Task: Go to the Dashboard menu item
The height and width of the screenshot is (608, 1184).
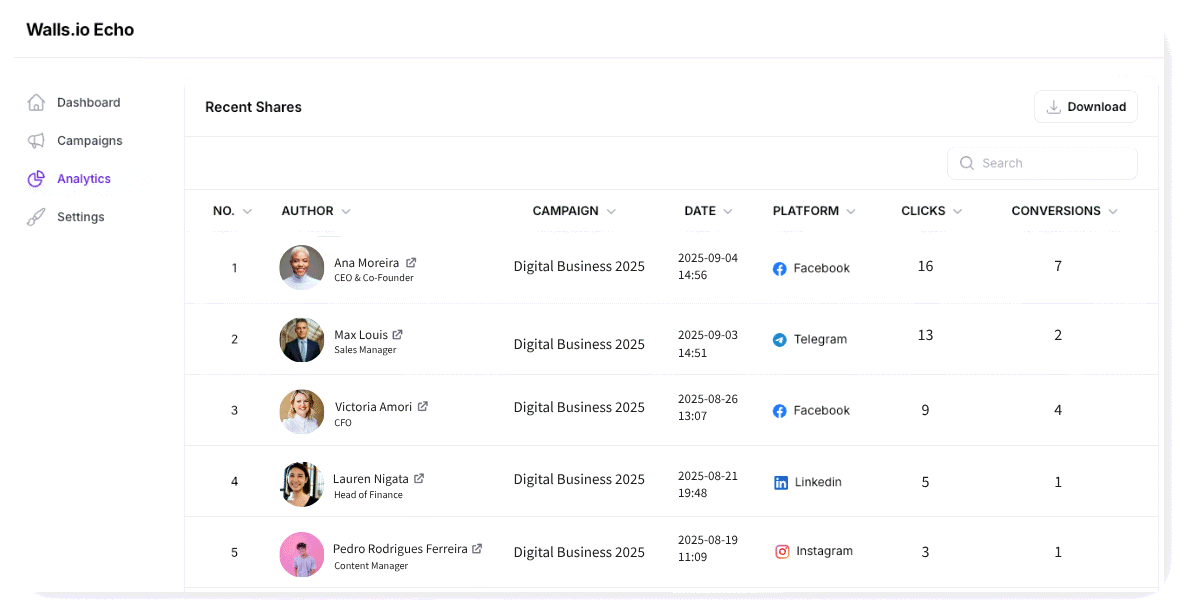Action: pos(74,103)
